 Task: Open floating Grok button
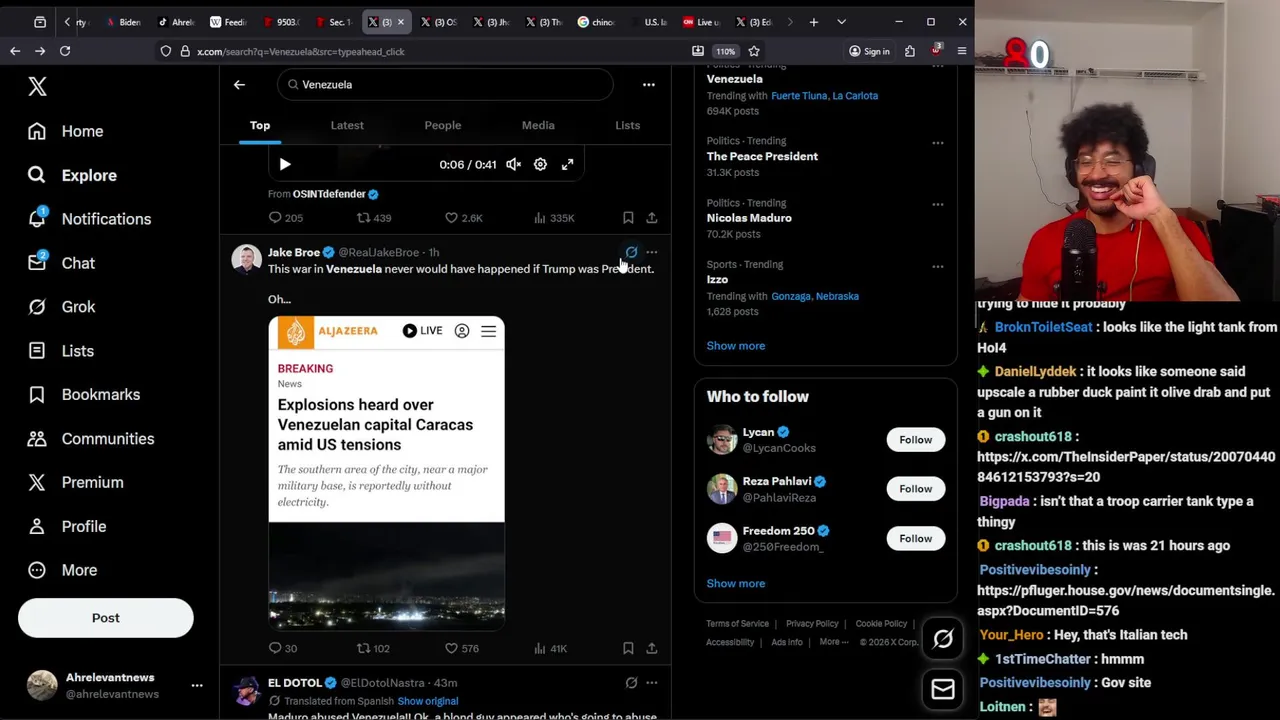[943, 640]
